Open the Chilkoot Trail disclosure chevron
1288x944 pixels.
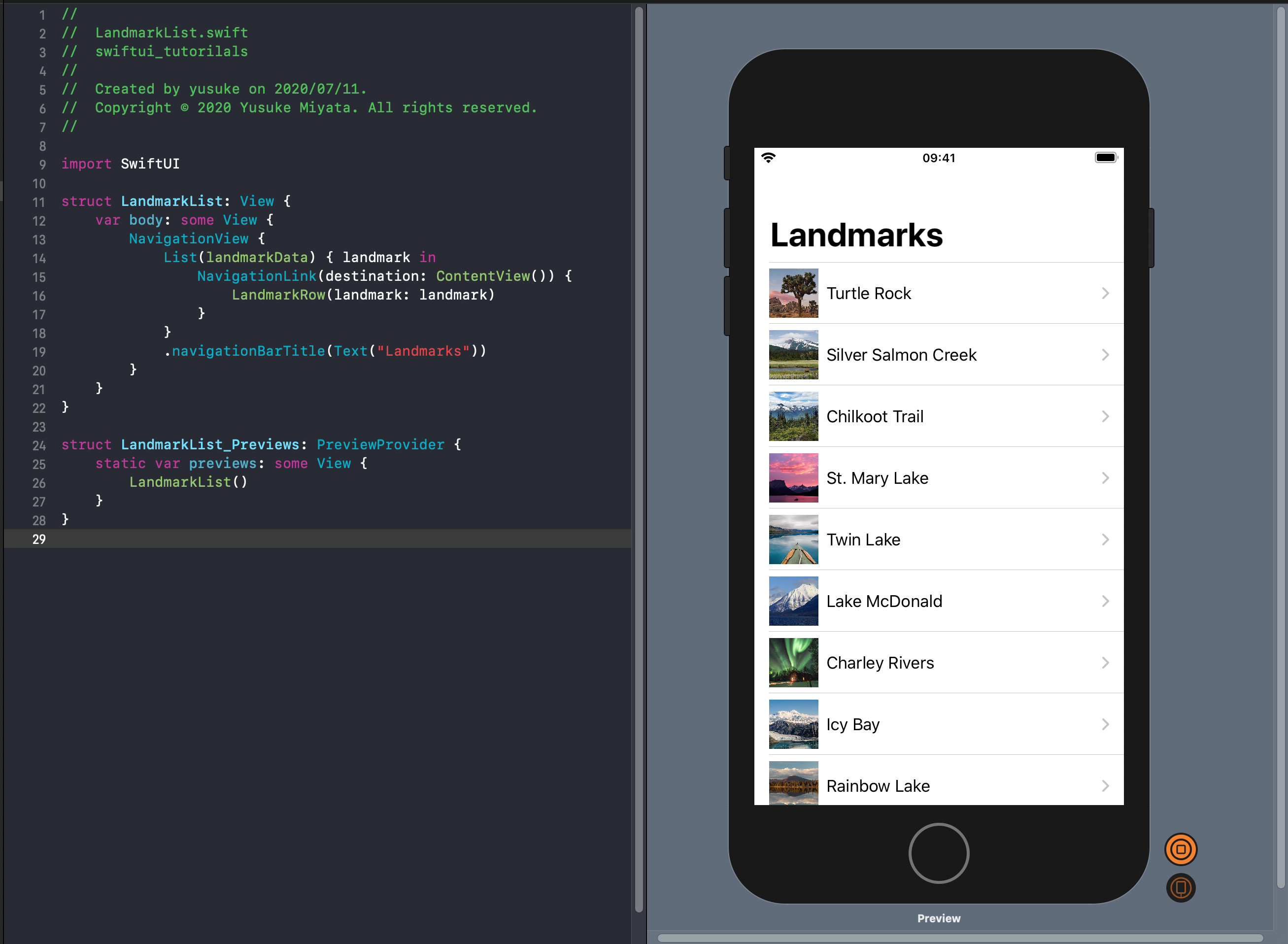pos(1105,416)
